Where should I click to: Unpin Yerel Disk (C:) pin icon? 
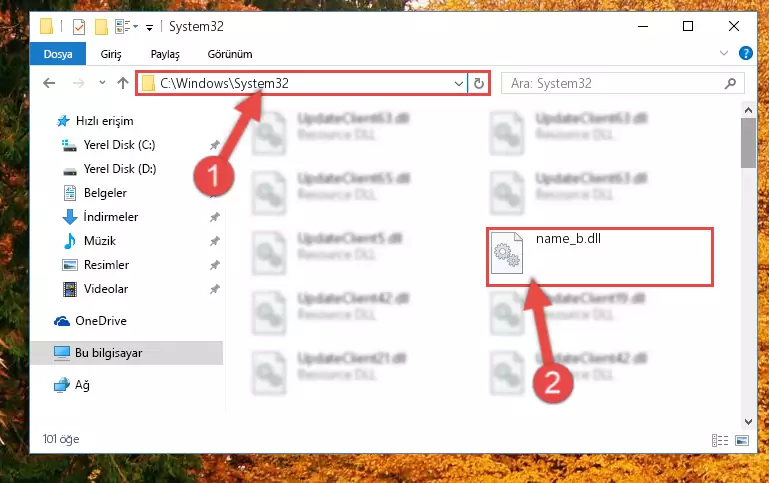pyautogui.click(x=215, y=145)
